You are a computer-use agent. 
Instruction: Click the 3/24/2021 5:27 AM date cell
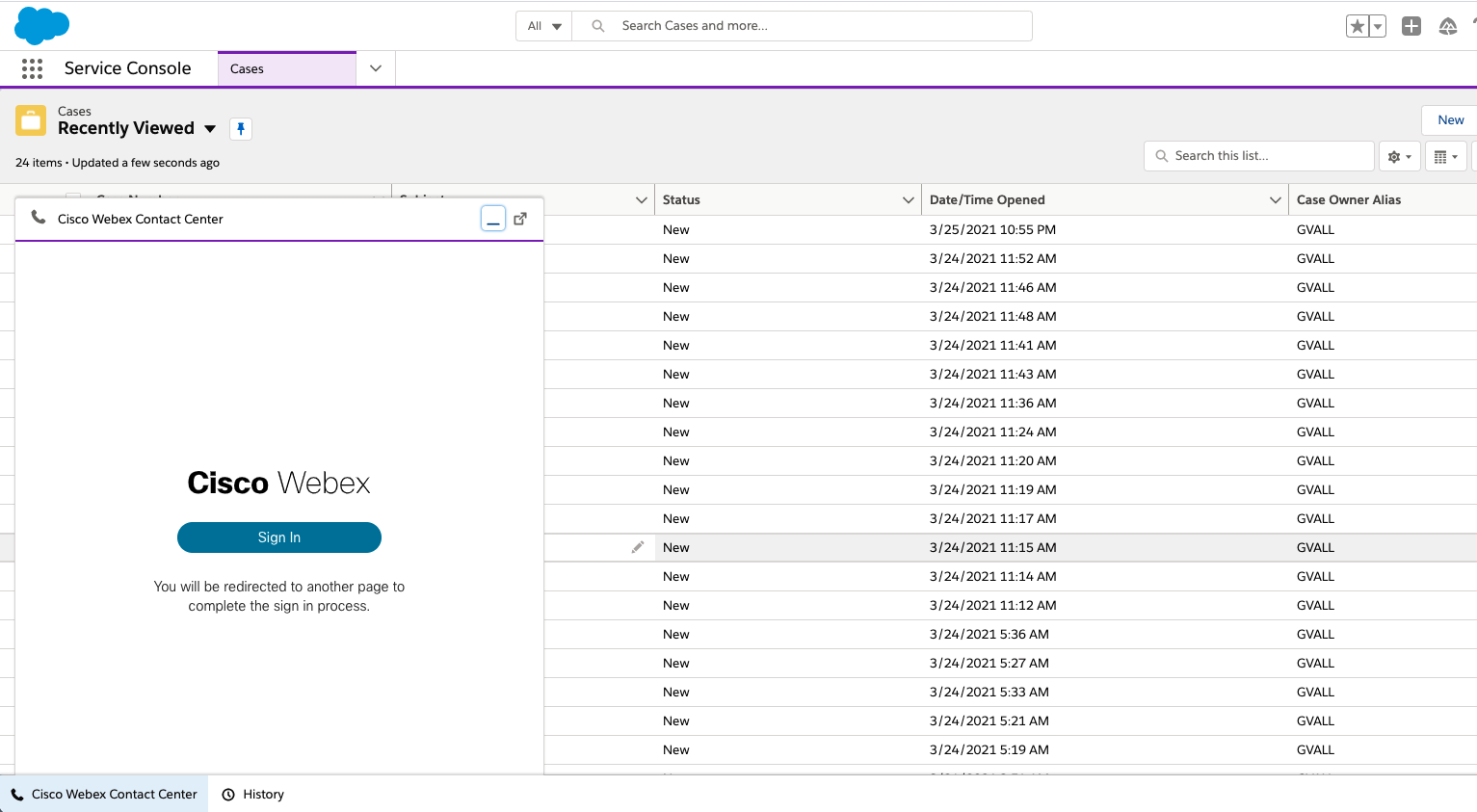(989, 664)
